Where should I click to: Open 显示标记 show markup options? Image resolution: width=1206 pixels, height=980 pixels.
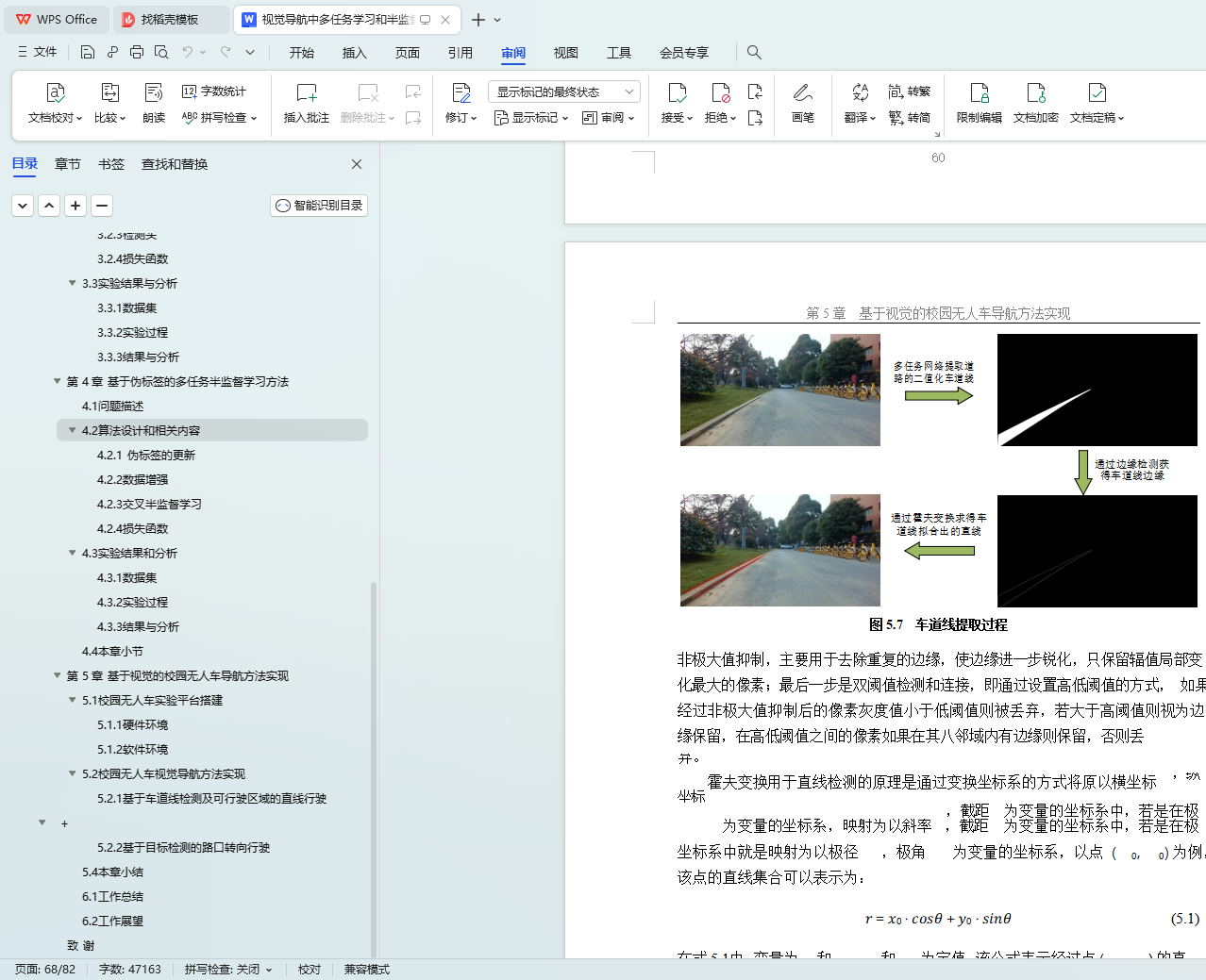coord(531,118)
